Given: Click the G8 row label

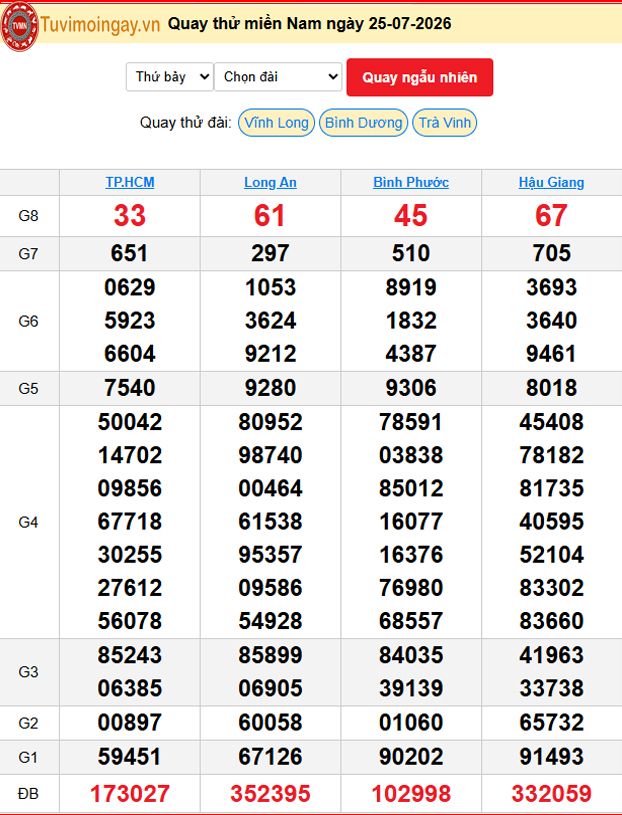Looking at the screenshot, I should [x=29, y=216].
